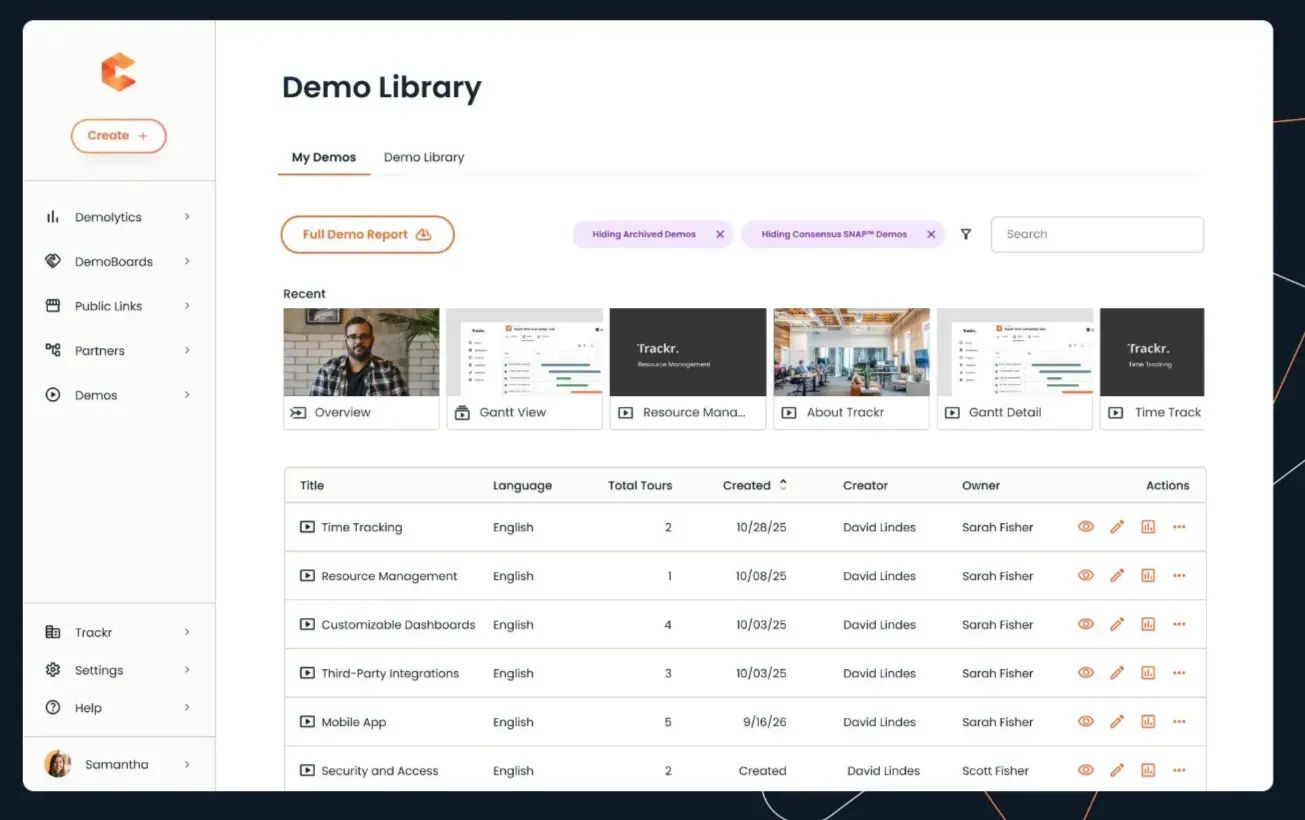Open Security and Access demo title

[x=380, y=771]
